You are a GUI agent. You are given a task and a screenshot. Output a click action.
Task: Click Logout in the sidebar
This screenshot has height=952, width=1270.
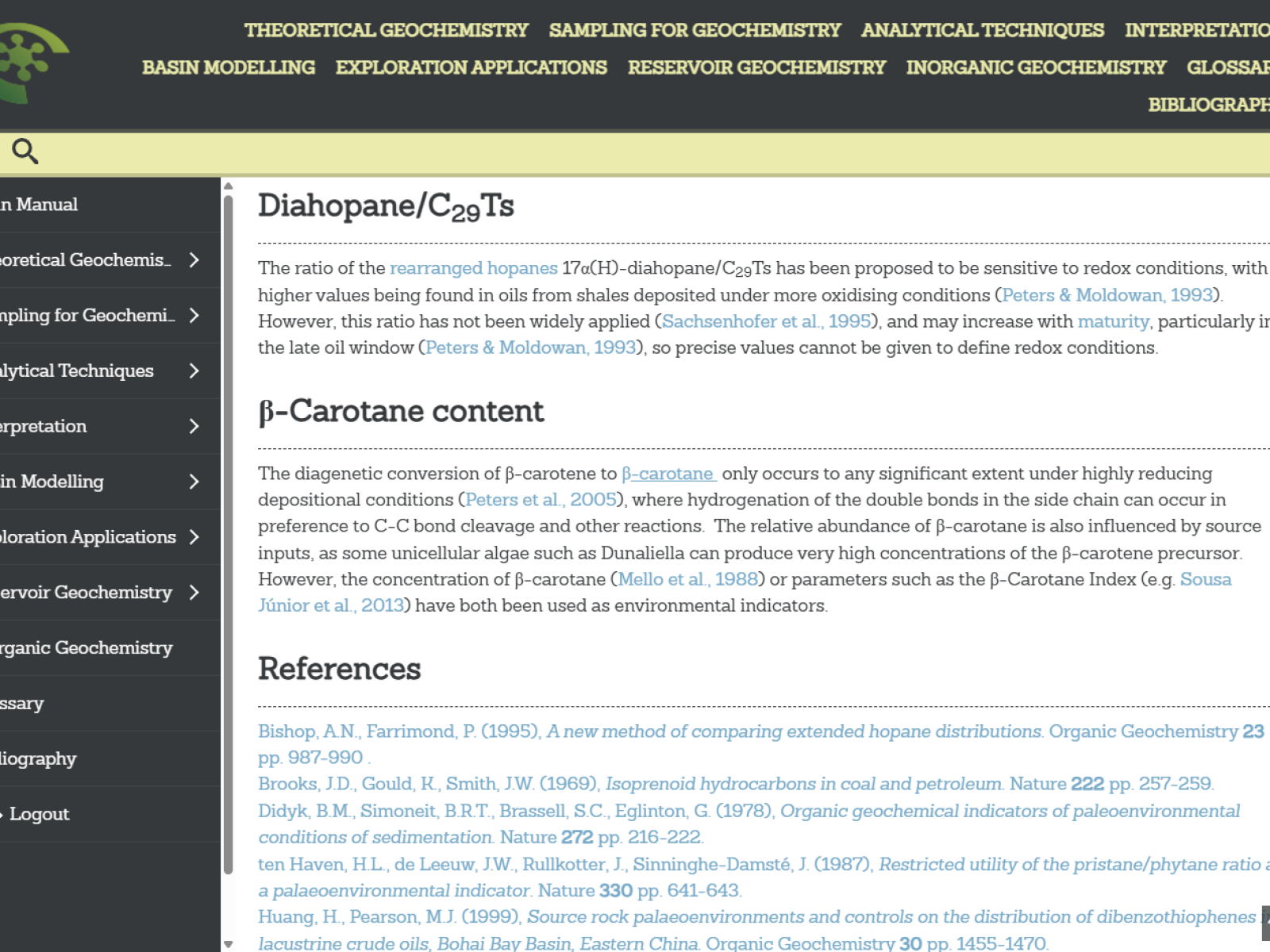(x=39, y=814)
